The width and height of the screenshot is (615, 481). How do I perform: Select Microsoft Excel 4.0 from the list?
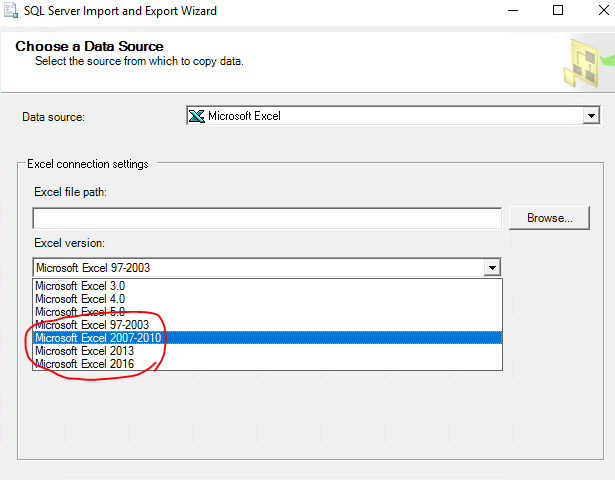[267, 299]
